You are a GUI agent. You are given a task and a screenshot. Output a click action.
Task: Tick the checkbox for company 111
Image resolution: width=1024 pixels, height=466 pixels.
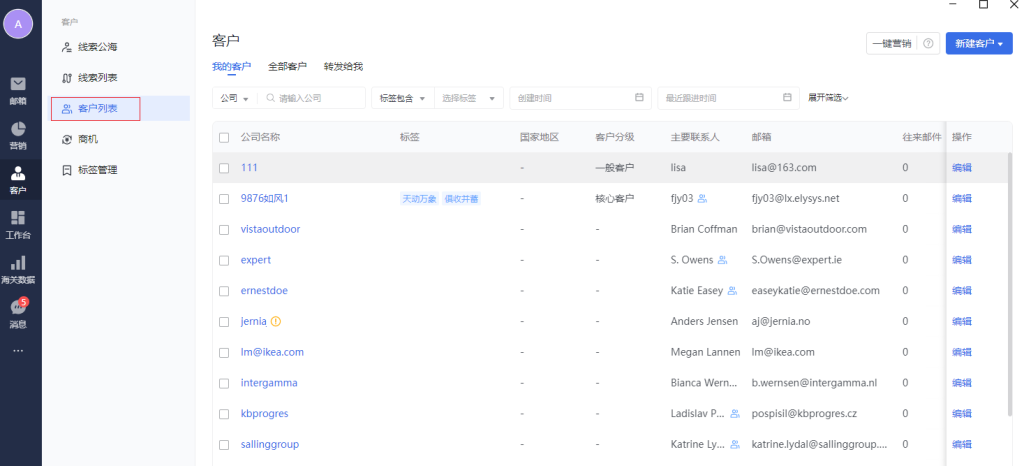pyautogui.click(x=224, y=168)
